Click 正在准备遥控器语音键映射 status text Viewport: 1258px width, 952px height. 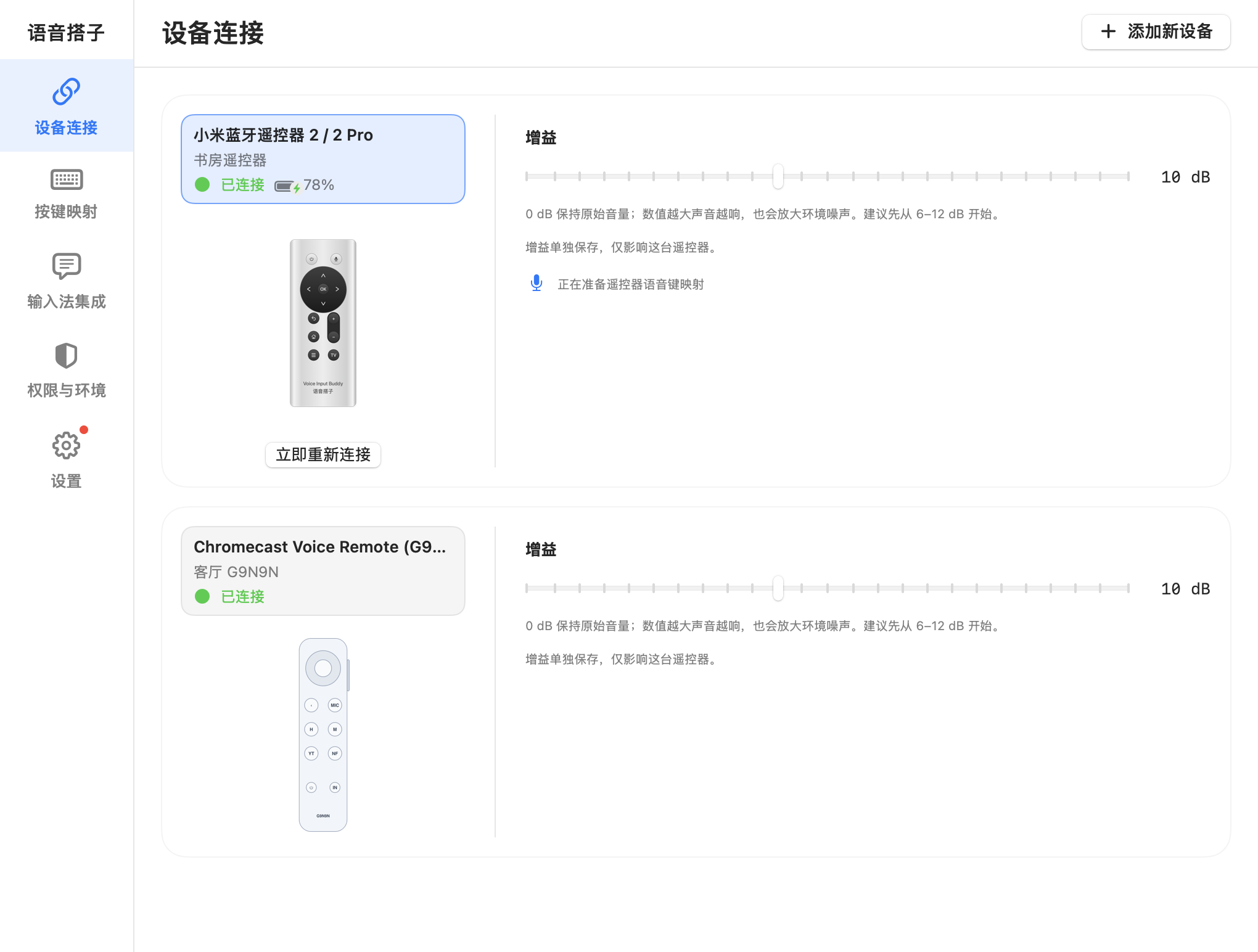631,284
